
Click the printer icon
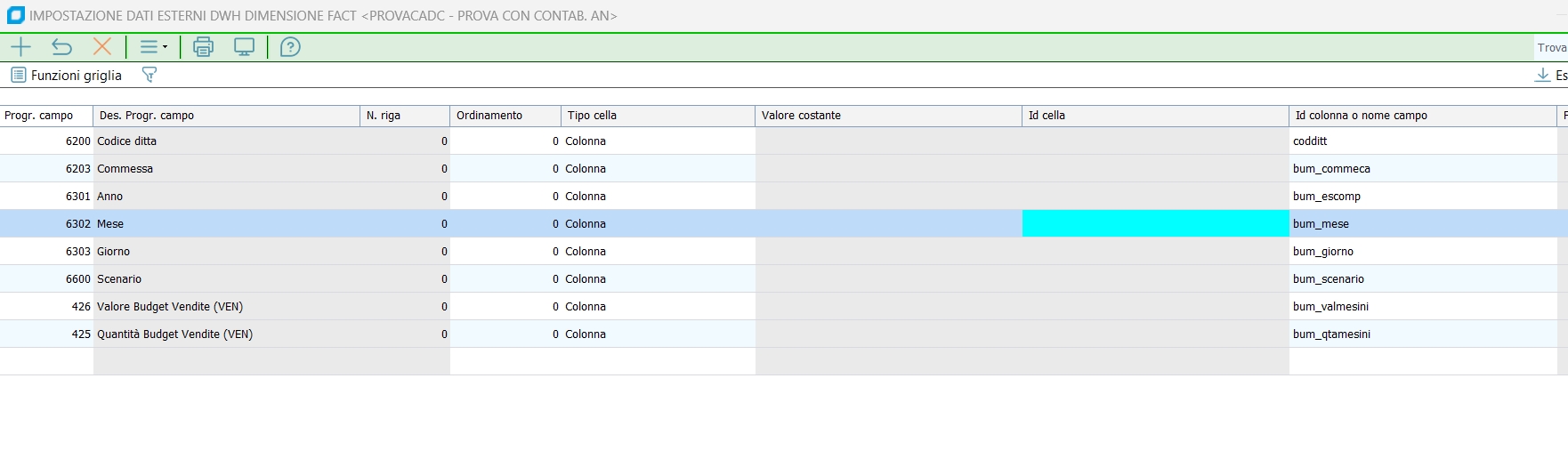tap(203, 47)
